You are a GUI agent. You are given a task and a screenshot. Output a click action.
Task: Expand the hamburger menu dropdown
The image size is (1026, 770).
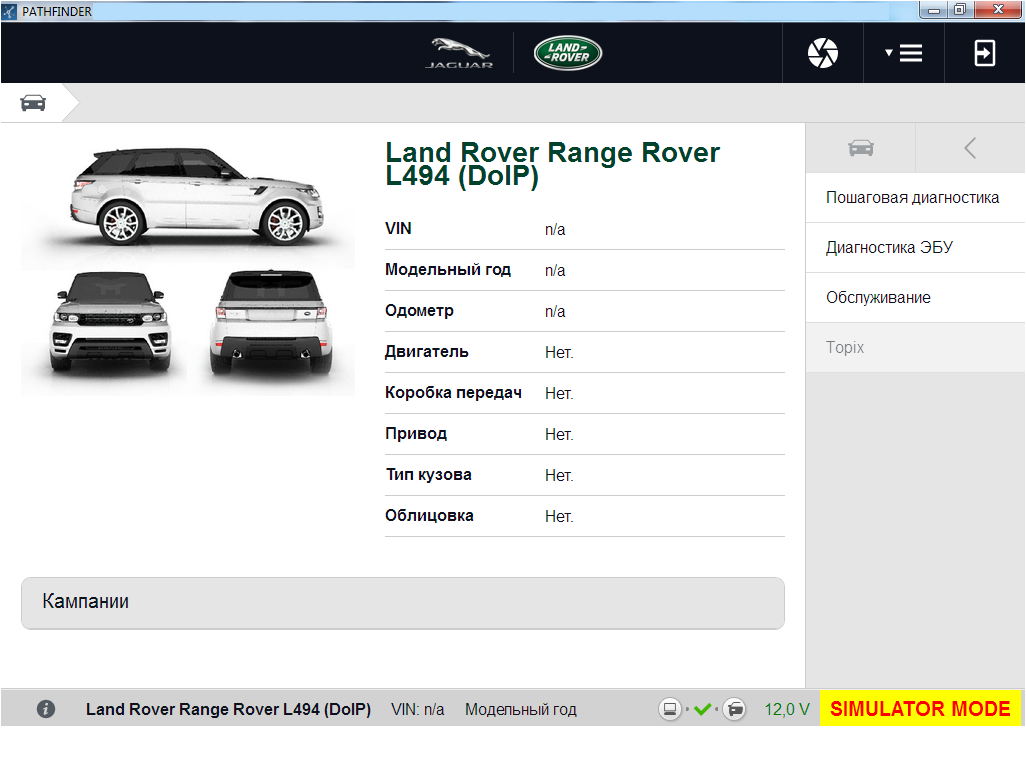904,53
